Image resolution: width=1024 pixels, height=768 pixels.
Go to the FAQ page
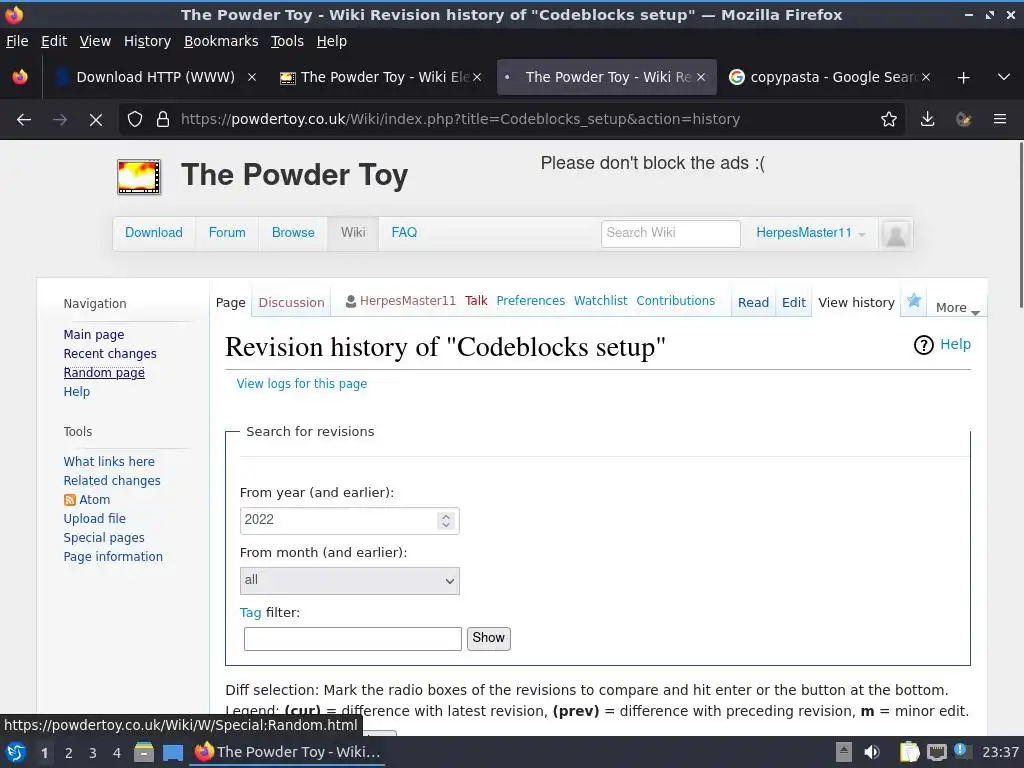tap(404, 232)
